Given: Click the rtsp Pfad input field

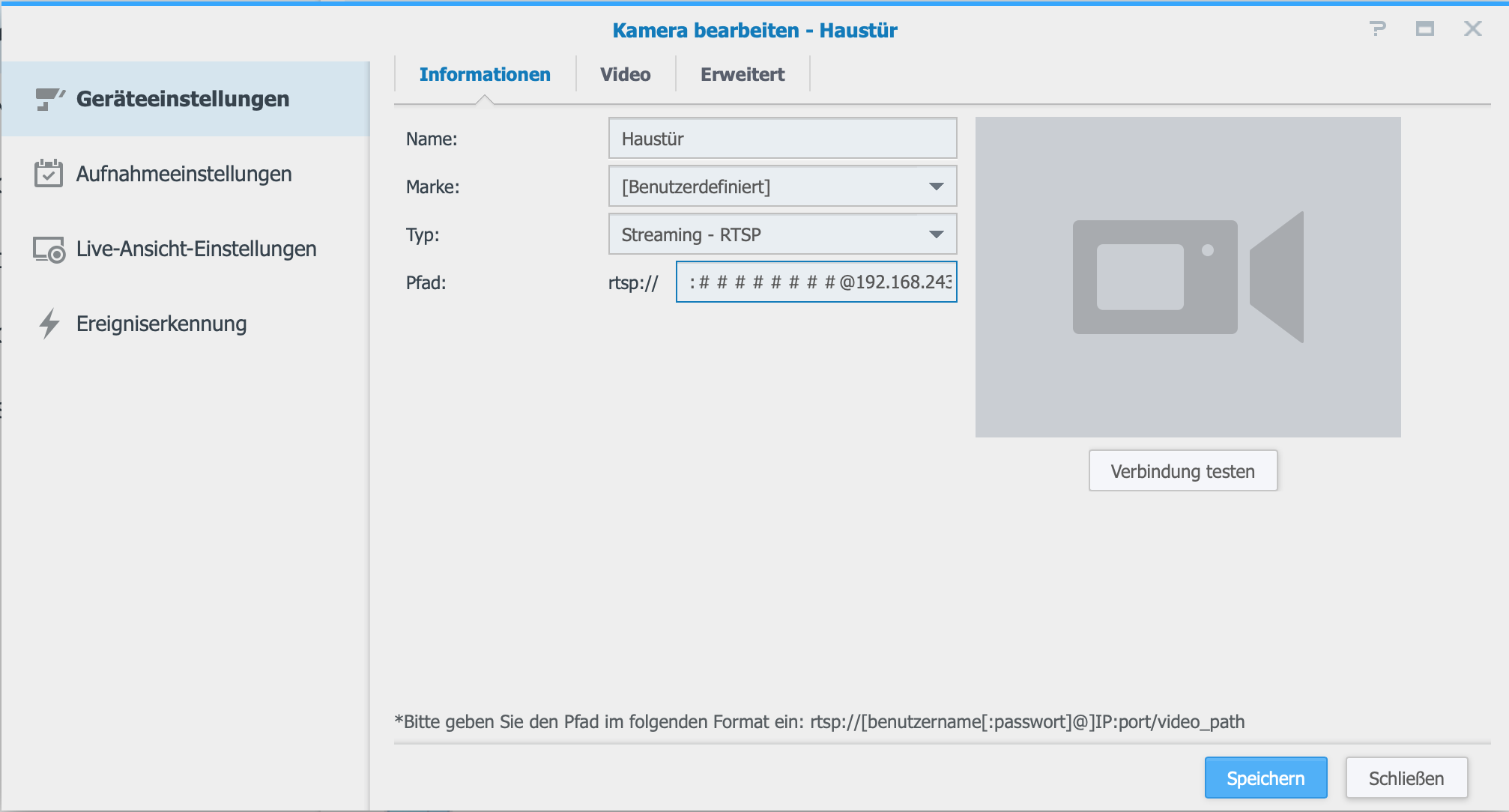Looking at the screenshot, I should (x=816, y=282).
